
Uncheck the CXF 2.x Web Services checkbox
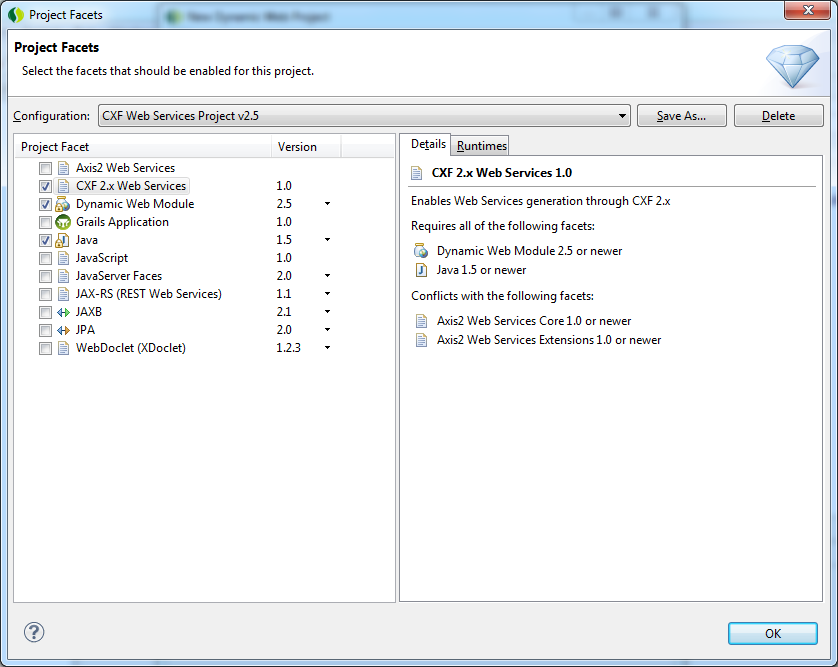pyautogui.click(x=45, y=187)
